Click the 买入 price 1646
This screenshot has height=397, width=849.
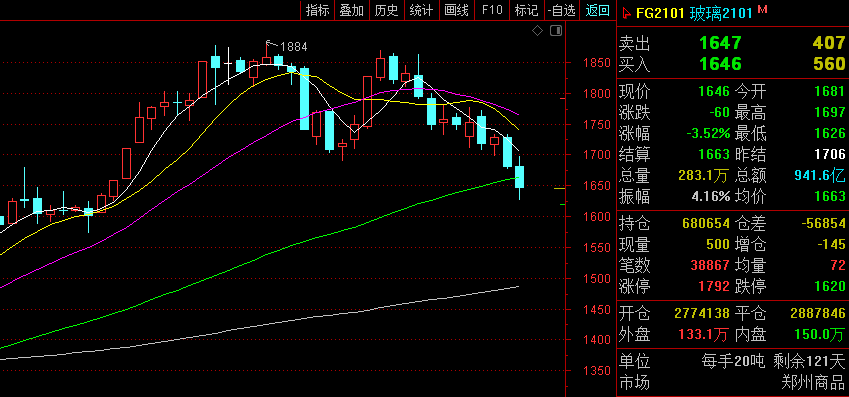coord(720,64)
